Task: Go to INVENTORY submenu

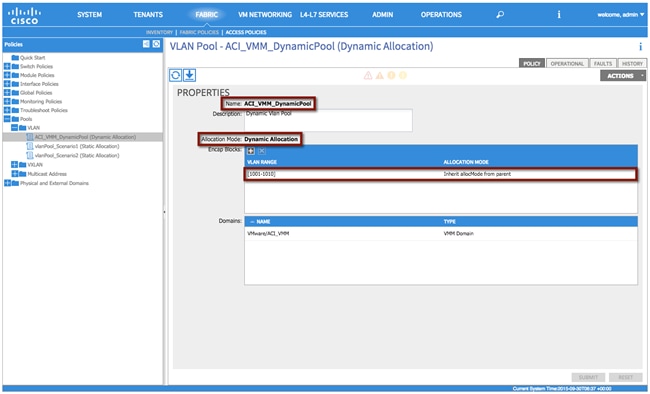Action: pos(159,32)
